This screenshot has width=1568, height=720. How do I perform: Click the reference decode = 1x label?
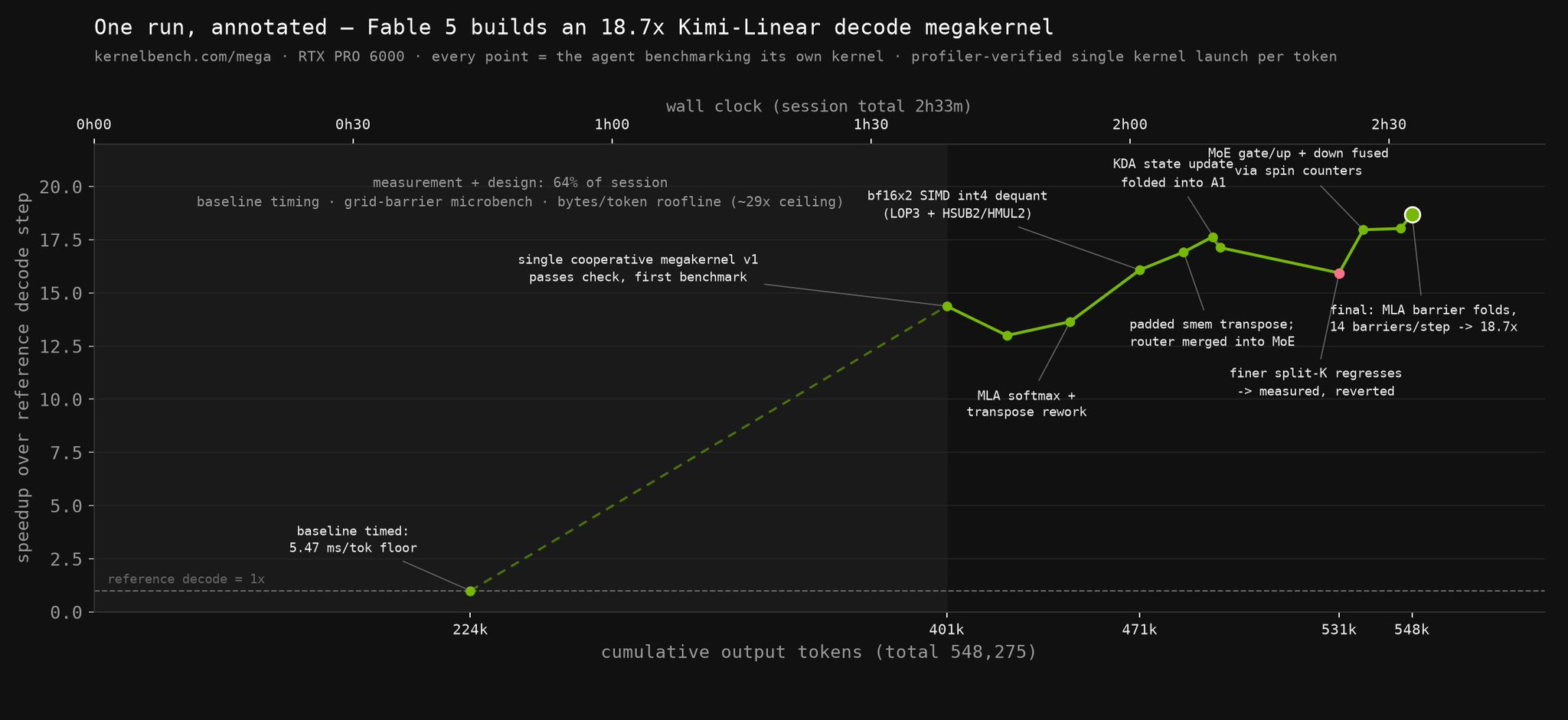click(186, 579)
